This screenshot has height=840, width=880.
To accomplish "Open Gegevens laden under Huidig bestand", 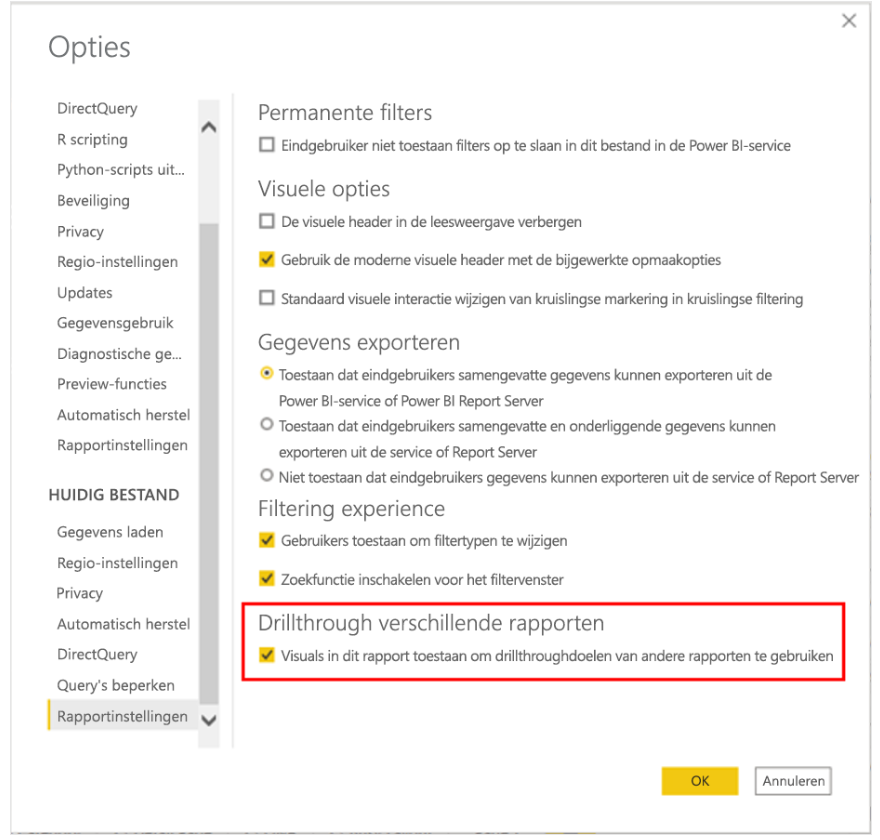I will (x=110, y=532).
